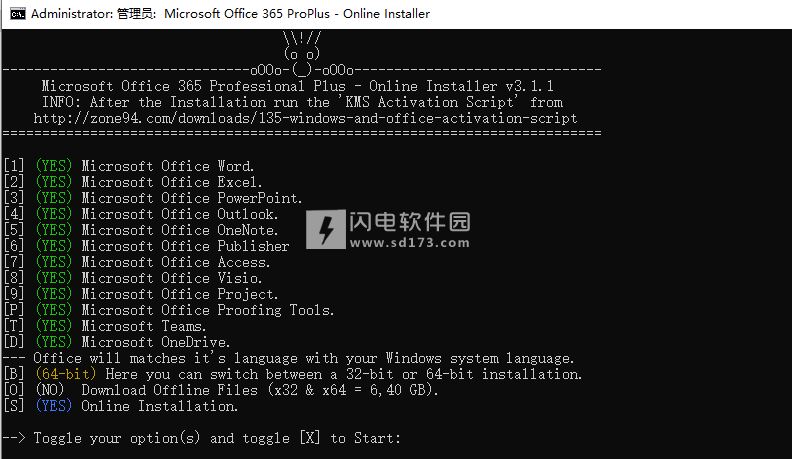Click the YES toggle for Access

(54, 262)
